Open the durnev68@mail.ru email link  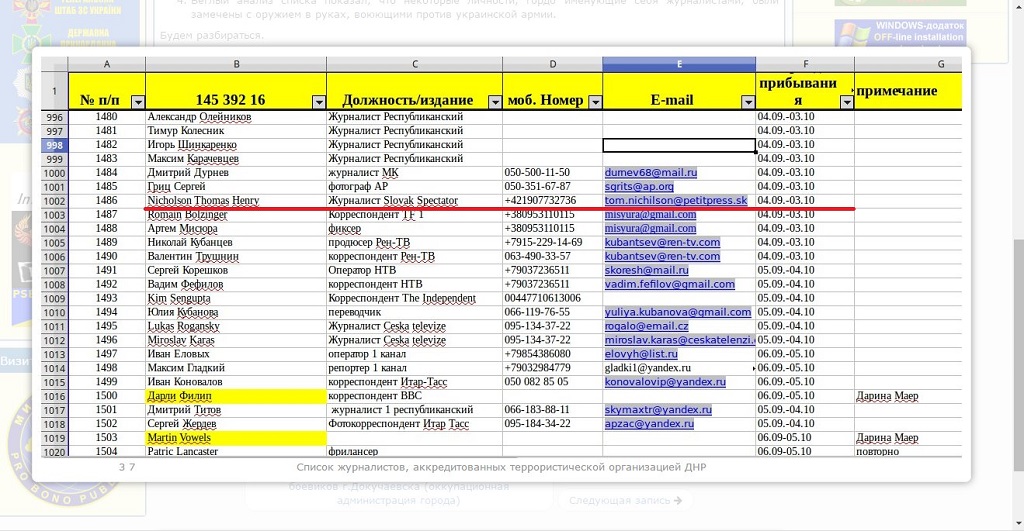coord(650,173)
